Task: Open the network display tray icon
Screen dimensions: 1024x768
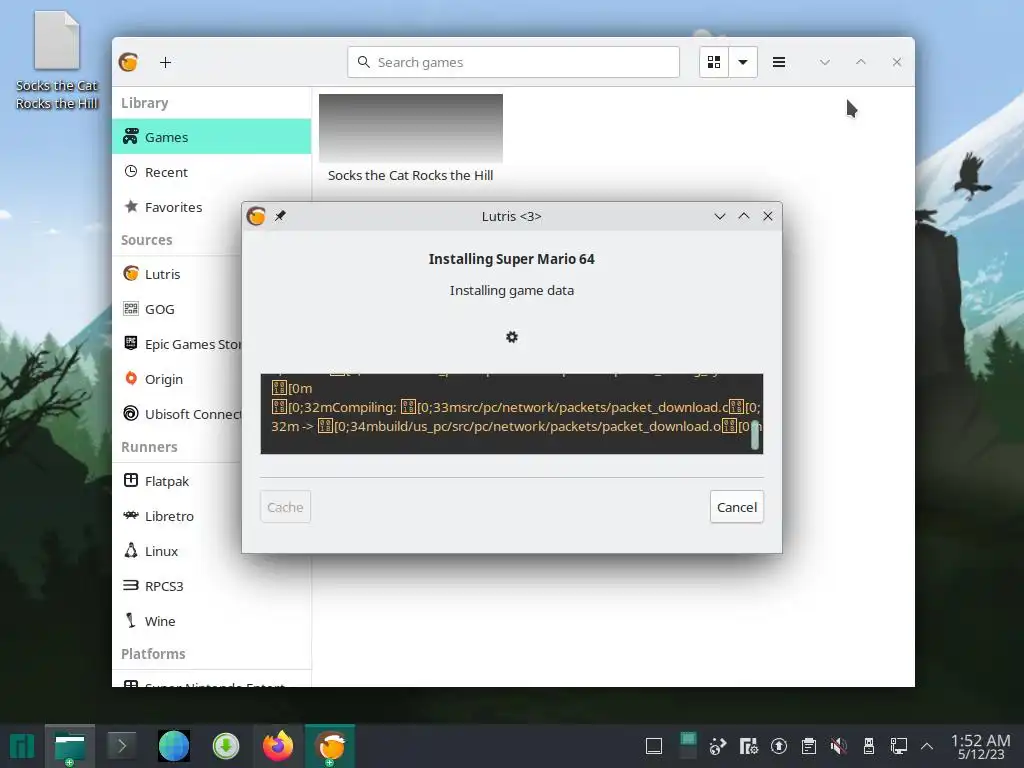Action: 899,746
